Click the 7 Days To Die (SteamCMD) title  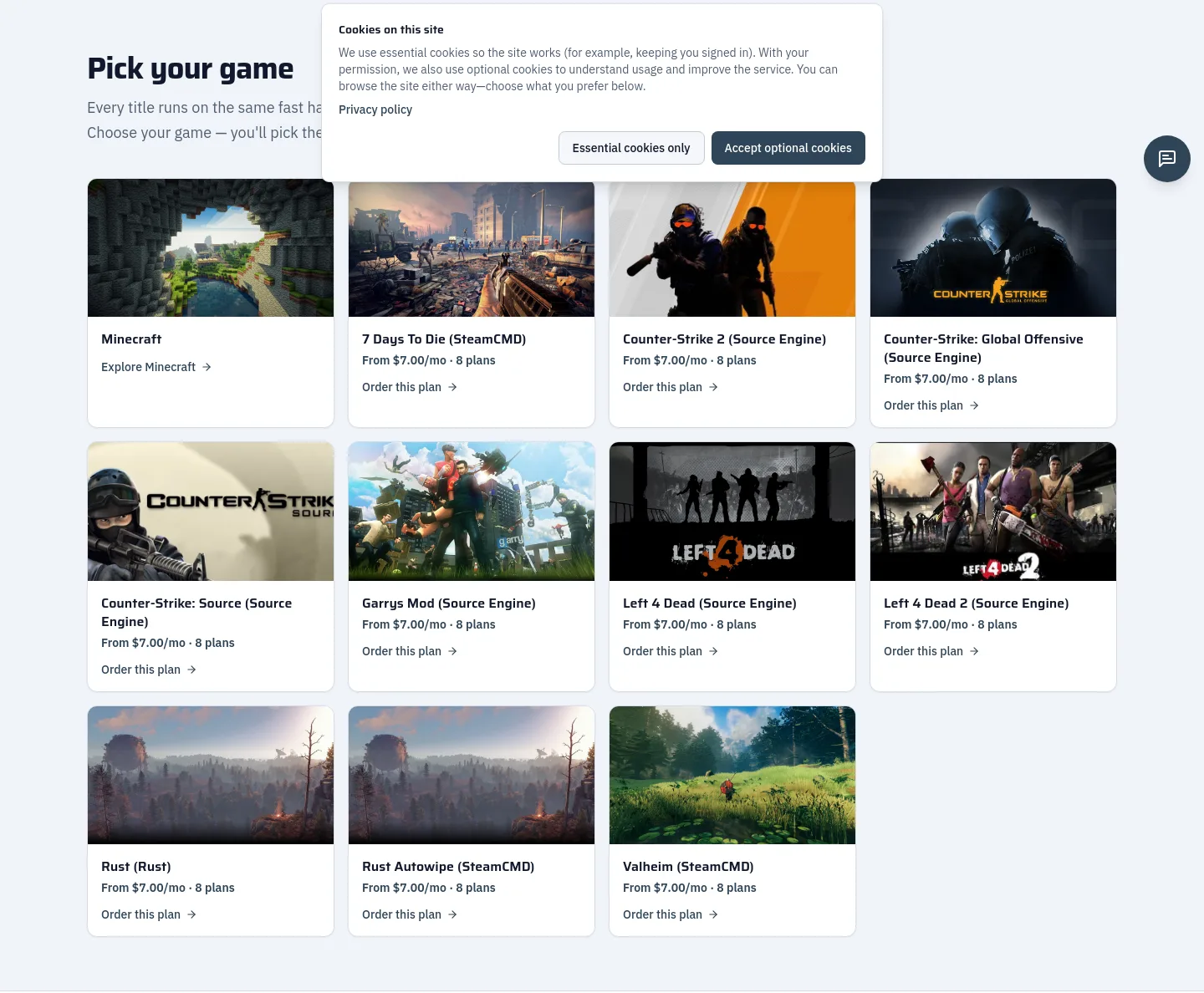click(x=444, y=339)
